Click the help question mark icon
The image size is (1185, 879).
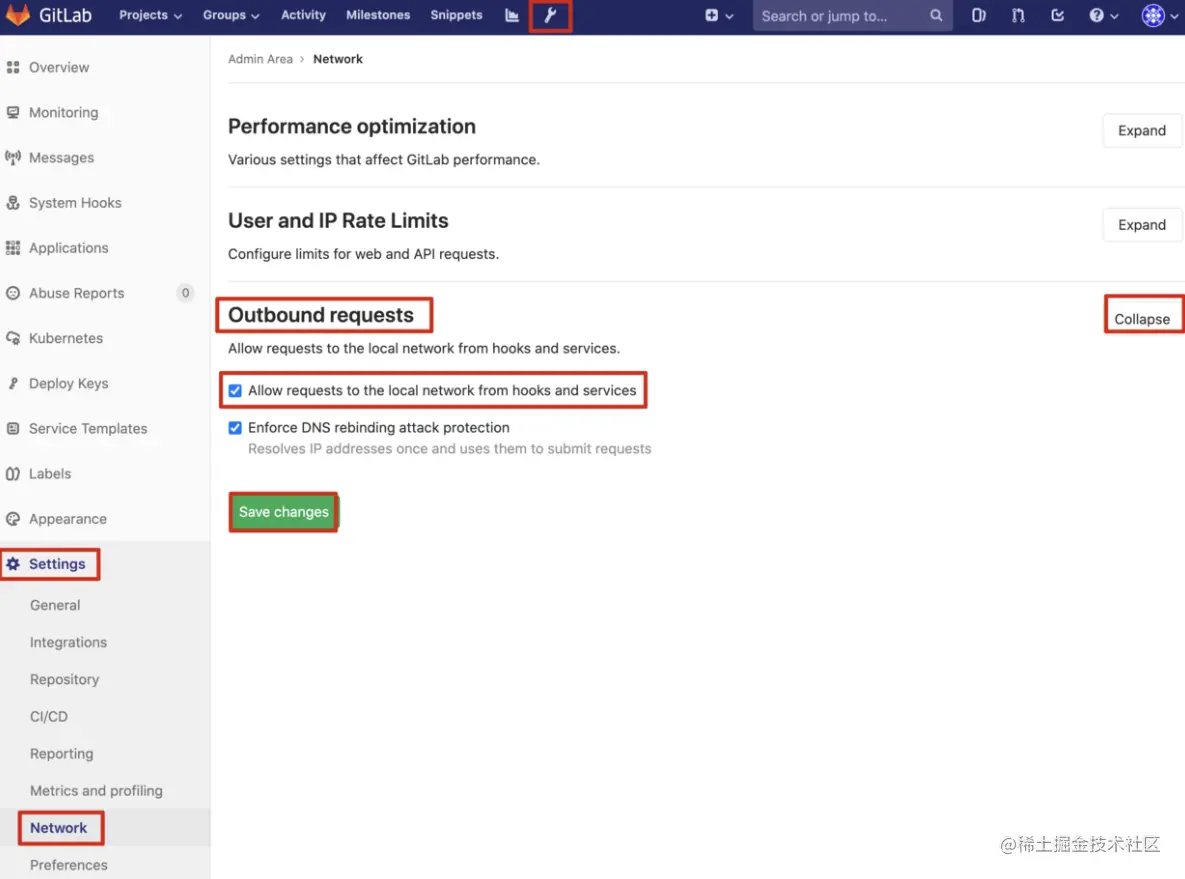tap(1096, 15)
